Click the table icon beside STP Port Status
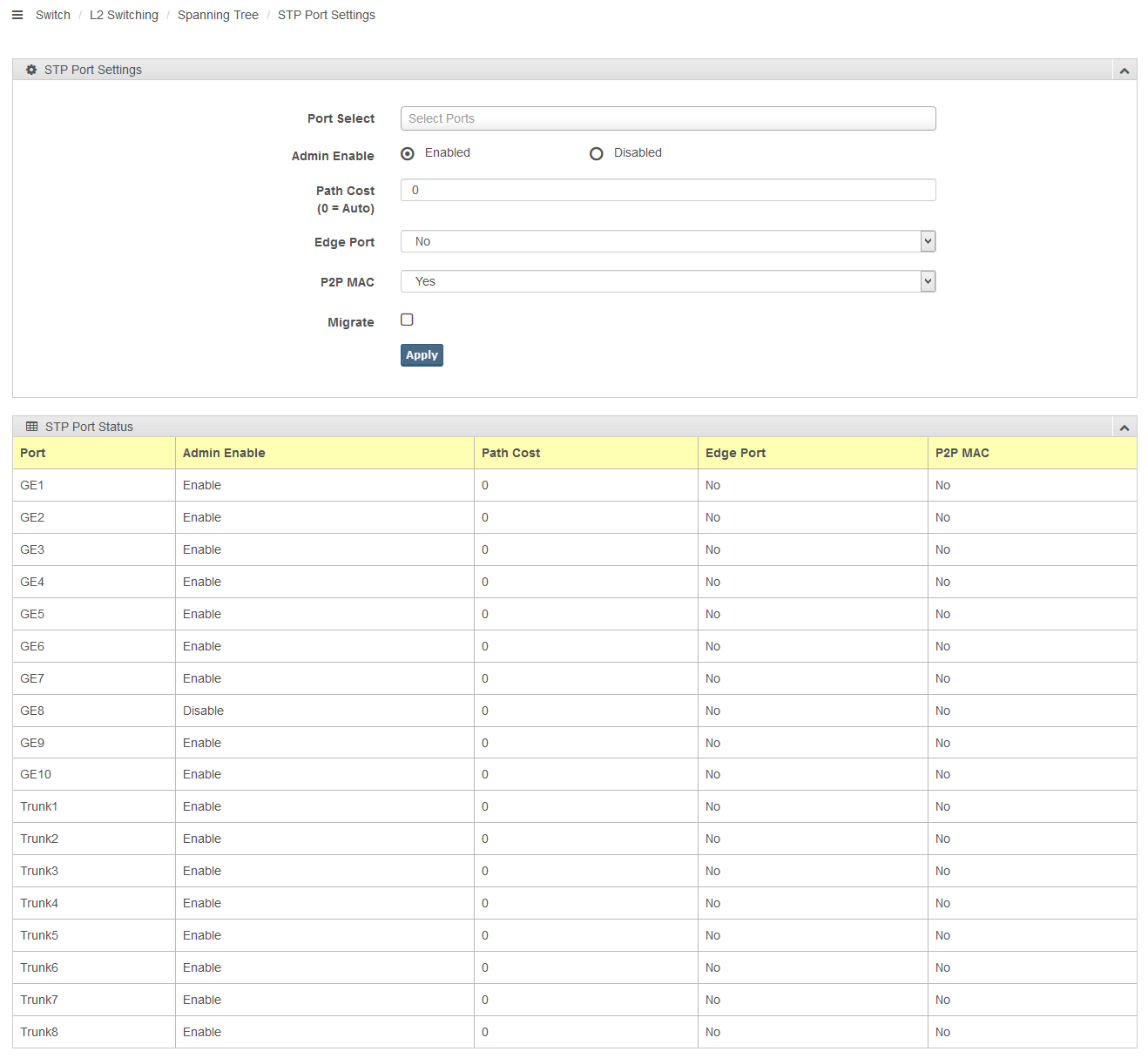Screen dimensions: 1148x1058 32,427
